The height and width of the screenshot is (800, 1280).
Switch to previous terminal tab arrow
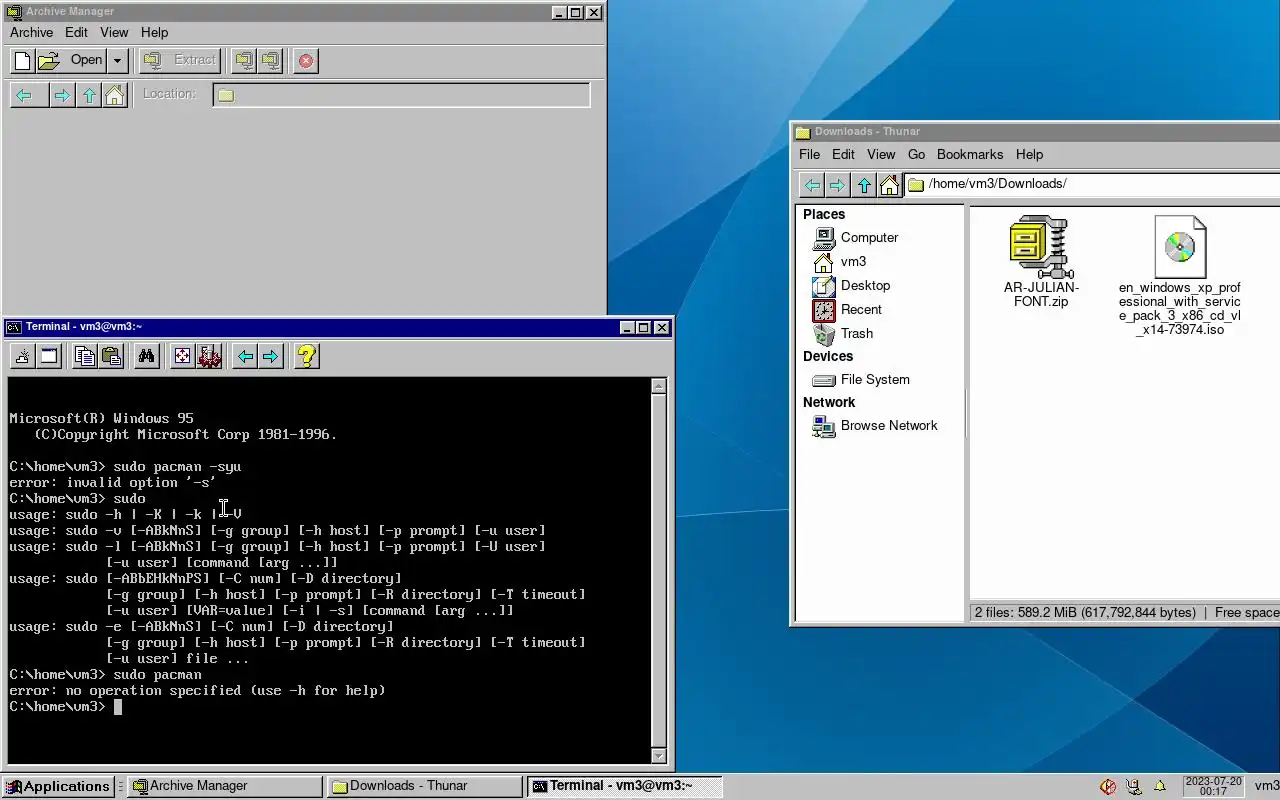coord(244,356)
